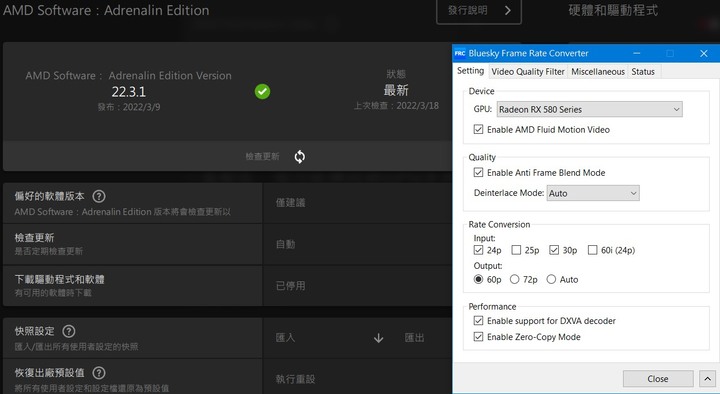Uncheck the 24p input checkbox

click(478, 250)
